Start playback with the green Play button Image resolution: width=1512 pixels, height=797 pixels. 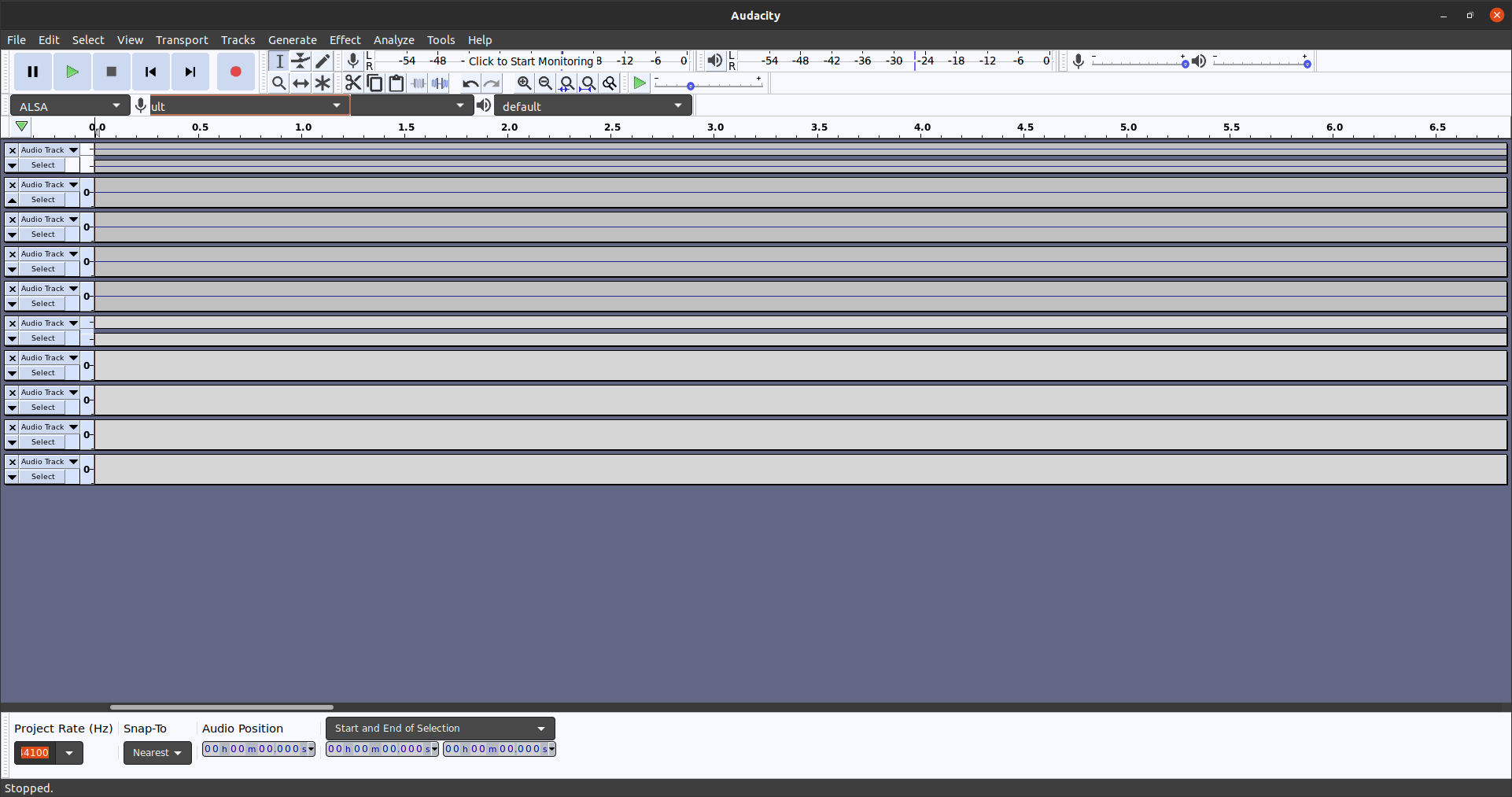click(72, 72)
